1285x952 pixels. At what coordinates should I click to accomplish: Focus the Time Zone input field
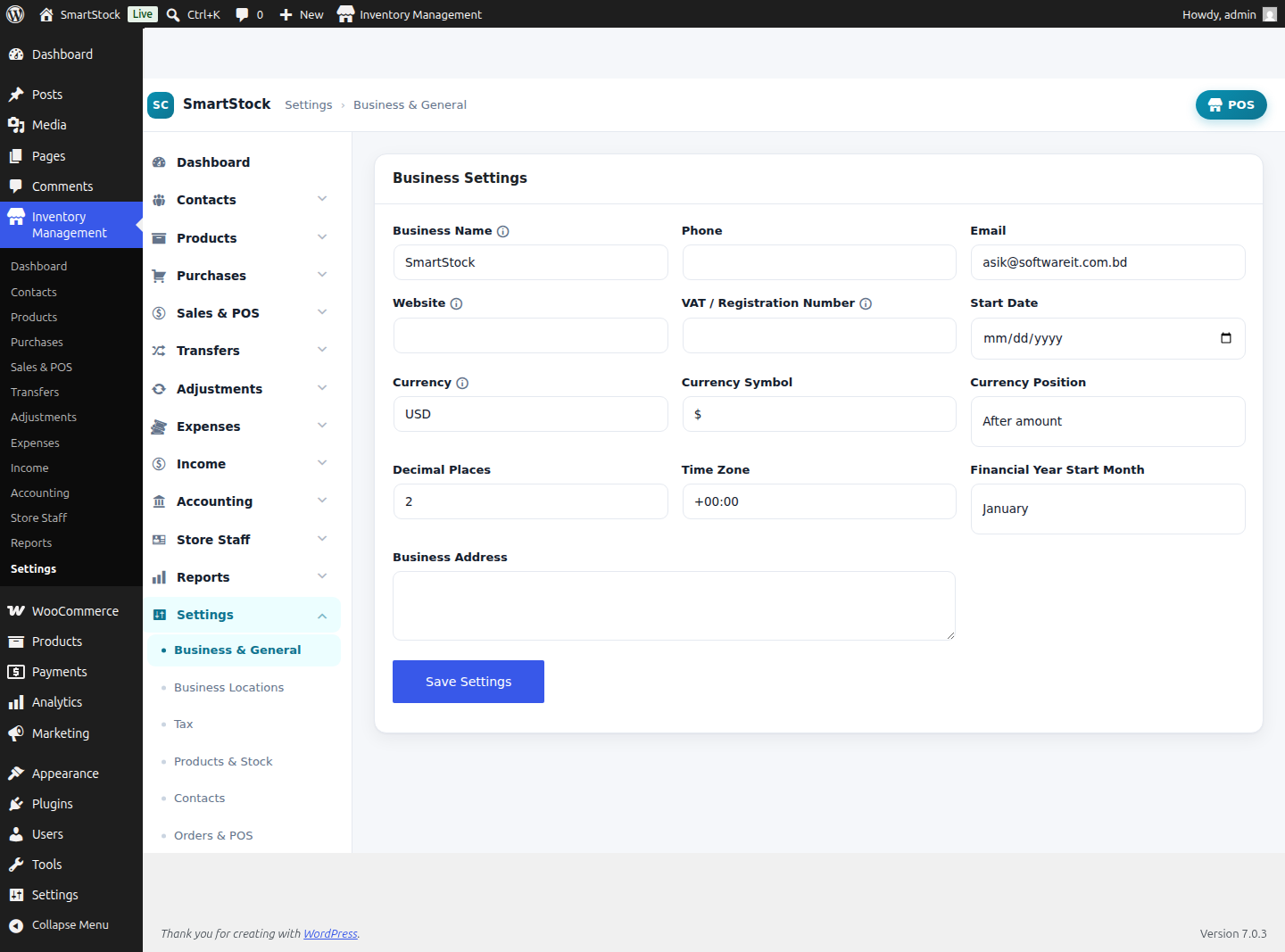pyautogui.click(x=819, y=501)
